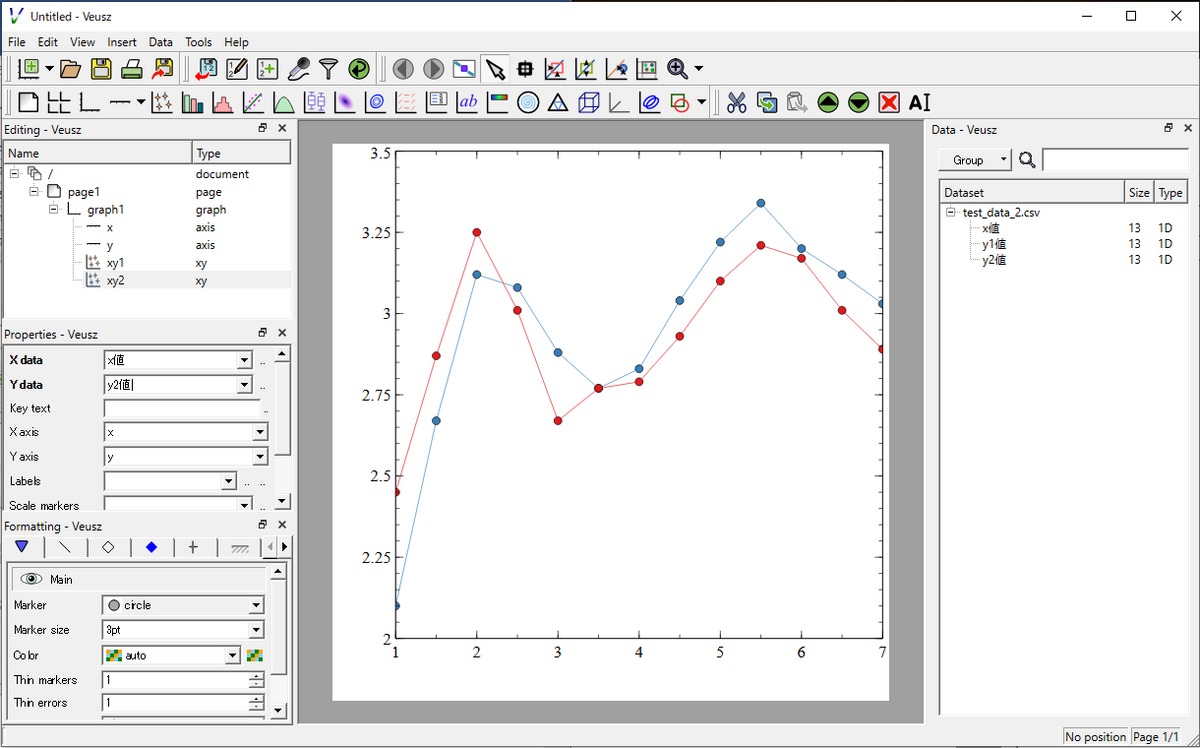The width and height of the screenshot is (1200, 748).
Task: Click the Filter data funnel icon
Action: tap(328, 69)
